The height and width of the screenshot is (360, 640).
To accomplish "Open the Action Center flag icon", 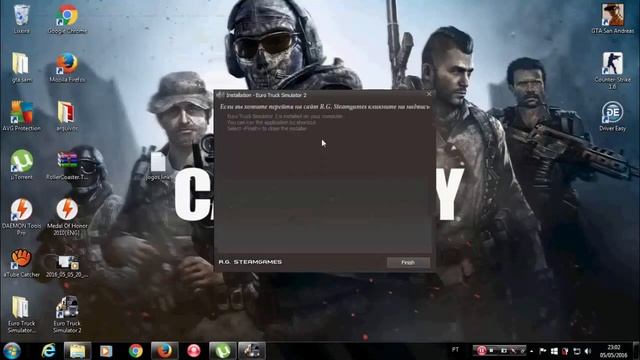I will (543, 351).
